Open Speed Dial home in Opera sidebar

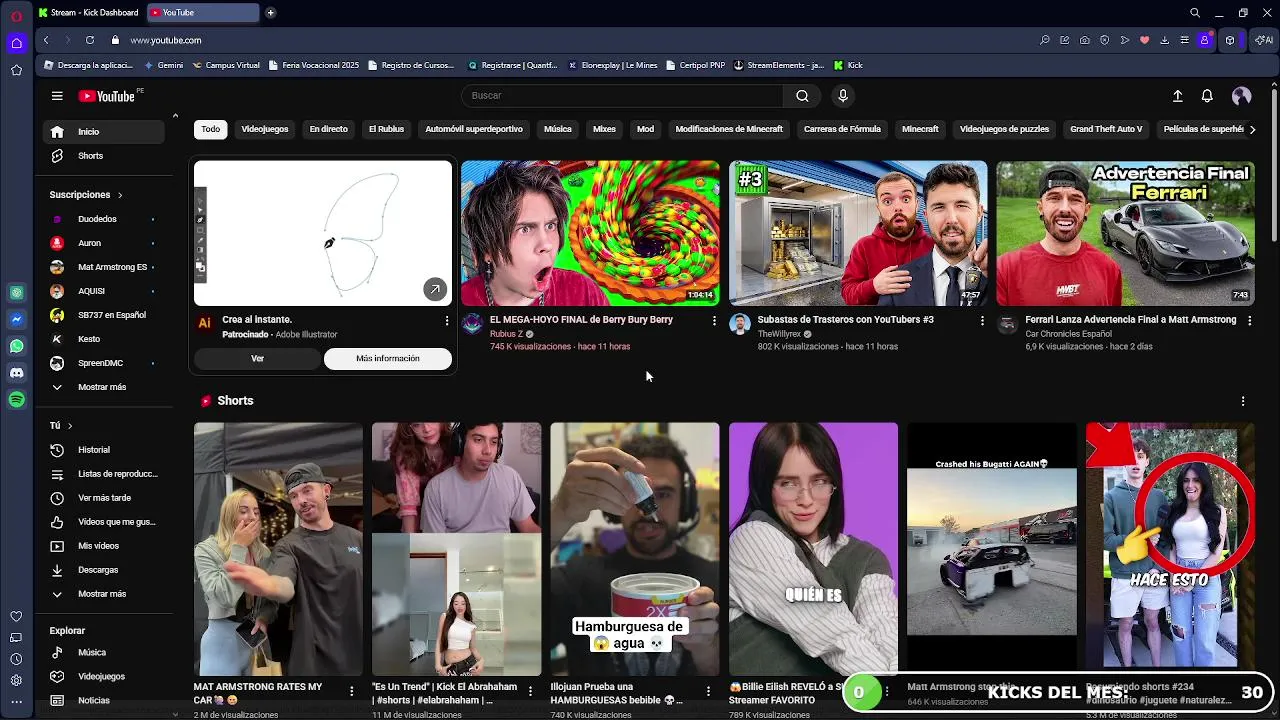16,43
